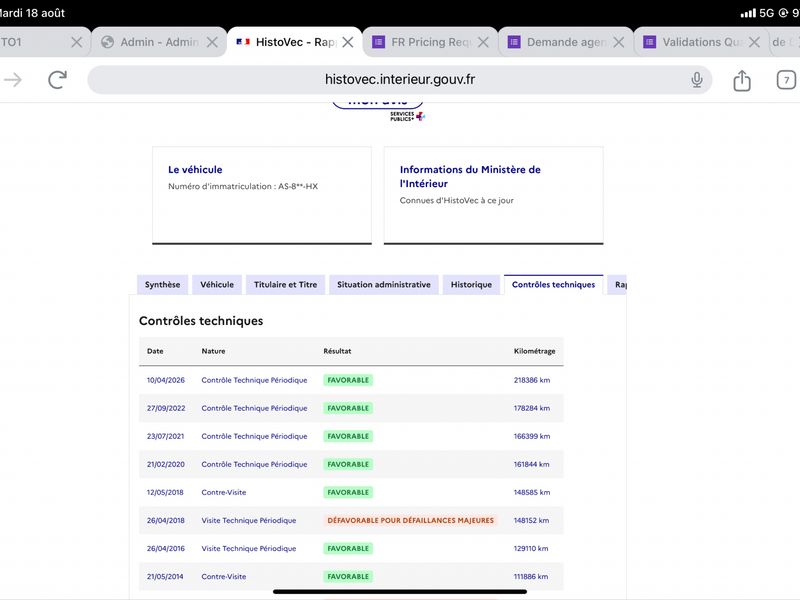
Task: Click the date 23/07/2021
Action: coord(165,436)
